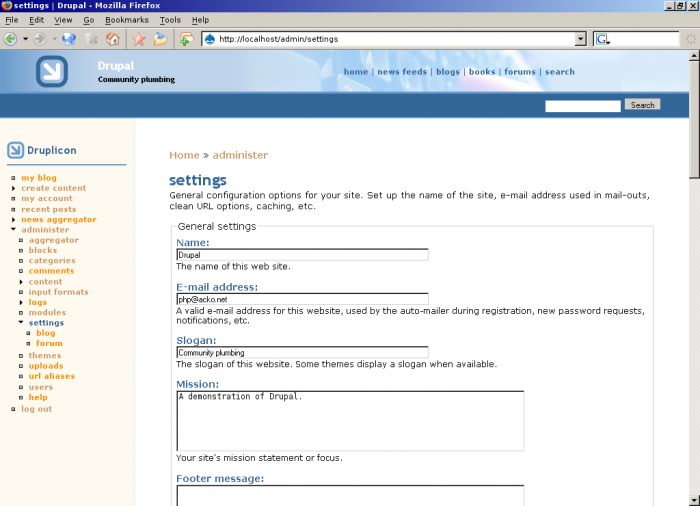Click the administer breadcrumb link
The image size is (700, 506).
240,155
